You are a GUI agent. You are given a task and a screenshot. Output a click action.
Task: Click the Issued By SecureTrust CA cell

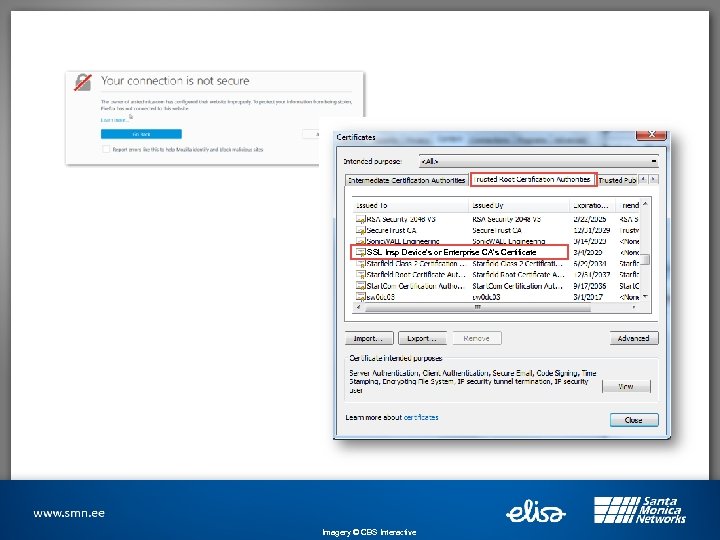click(497, 230)
